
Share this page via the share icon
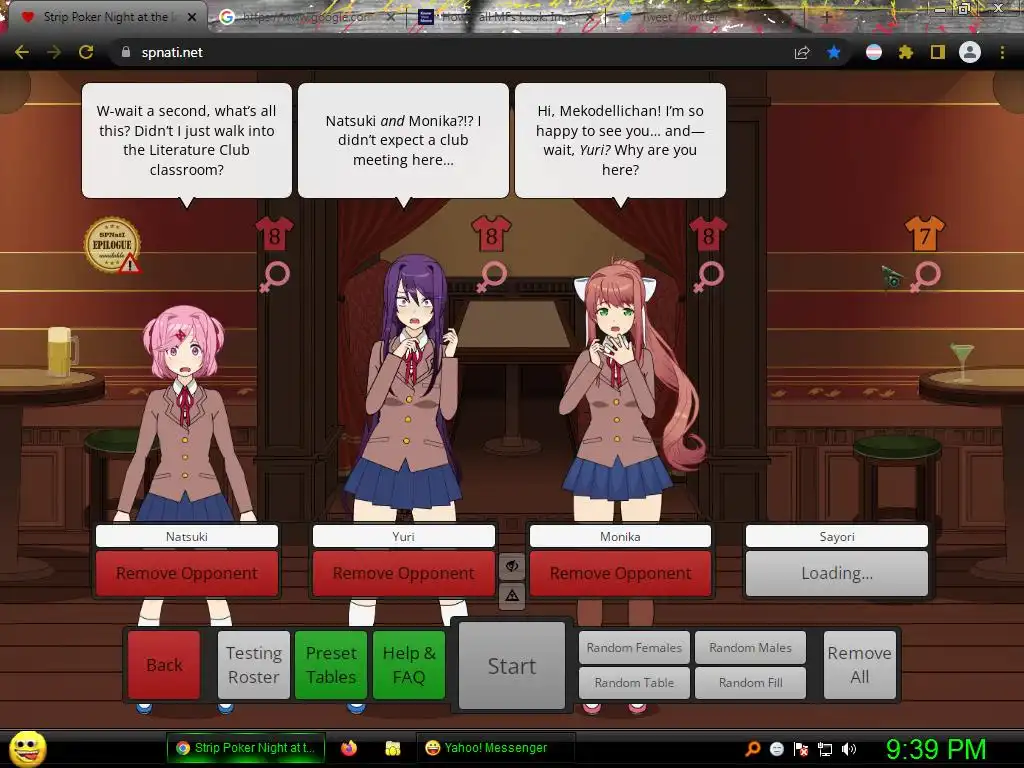tap(802, 52)
